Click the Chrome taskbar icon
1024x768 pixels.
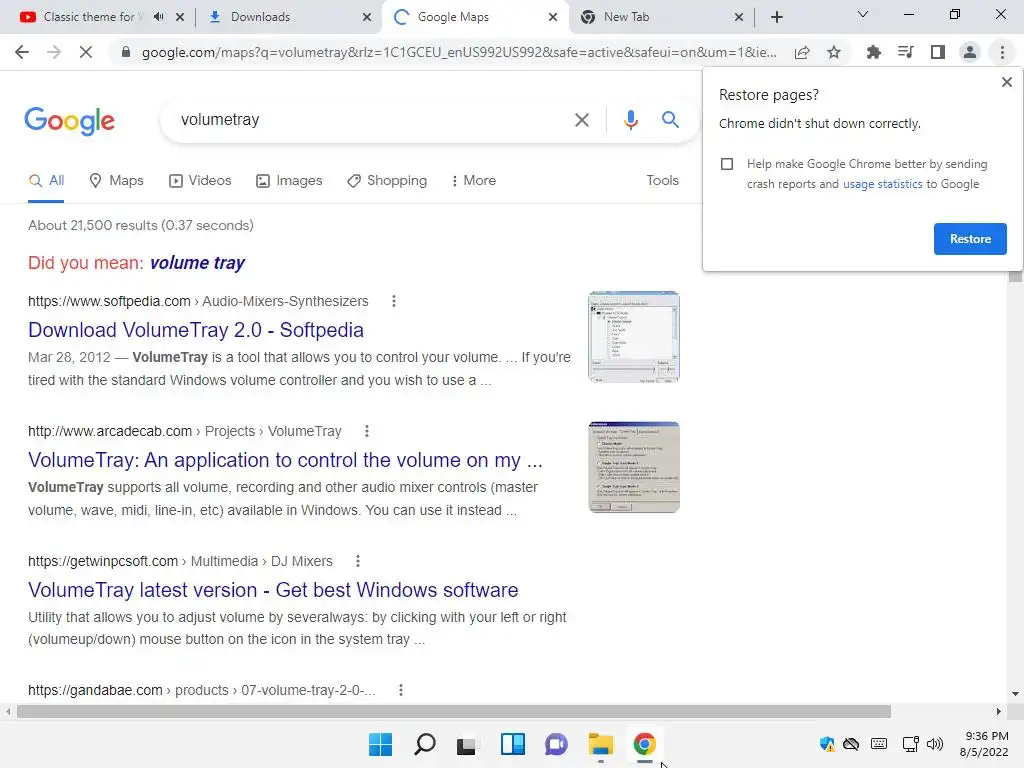[644, 744]
